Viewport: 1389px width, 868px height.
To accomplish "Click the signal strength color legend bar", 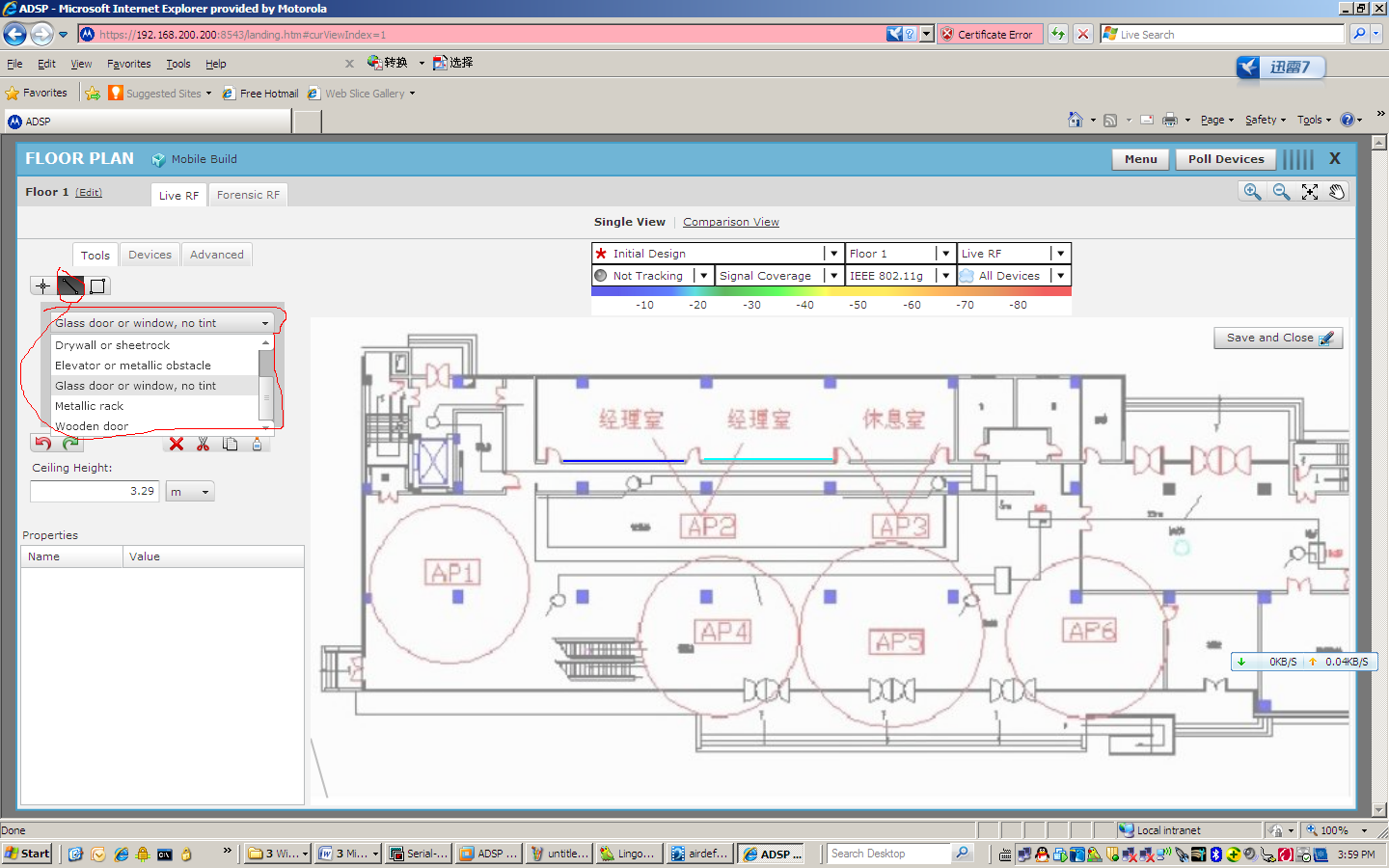I will click(831, 292).
